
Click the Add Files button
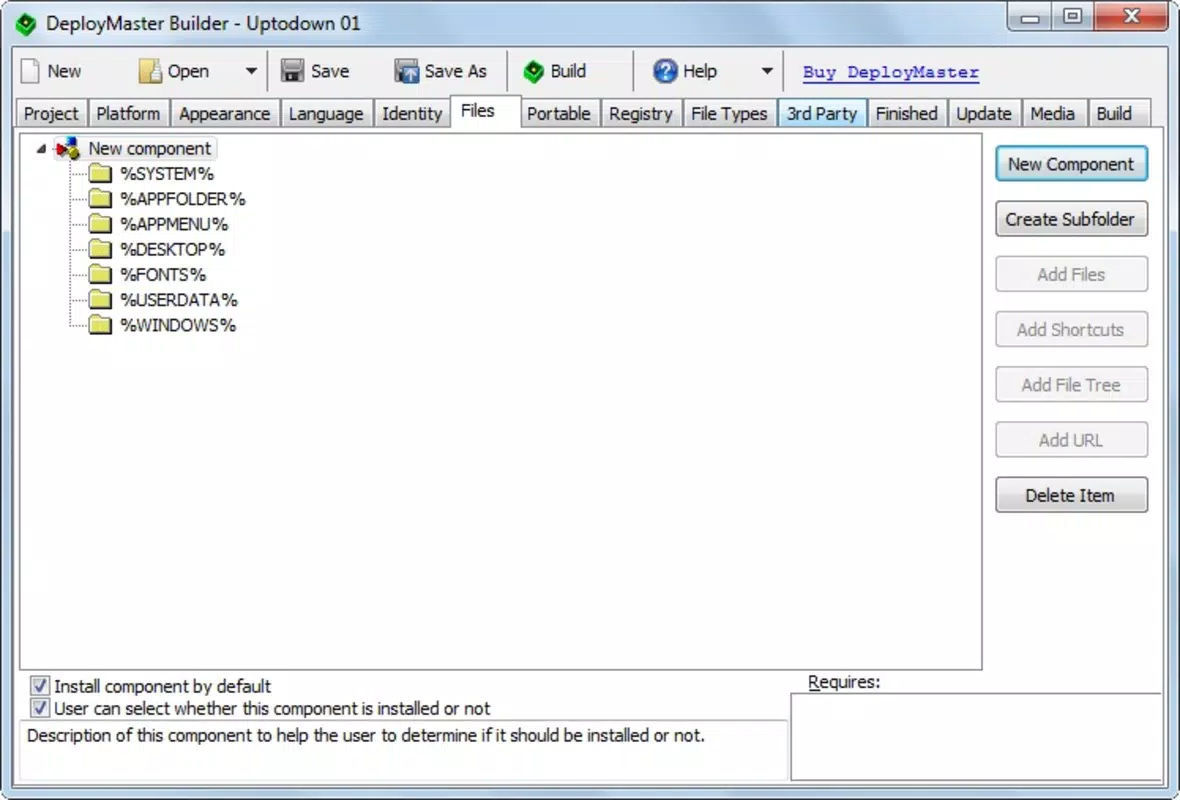[x=1071, y=274]
